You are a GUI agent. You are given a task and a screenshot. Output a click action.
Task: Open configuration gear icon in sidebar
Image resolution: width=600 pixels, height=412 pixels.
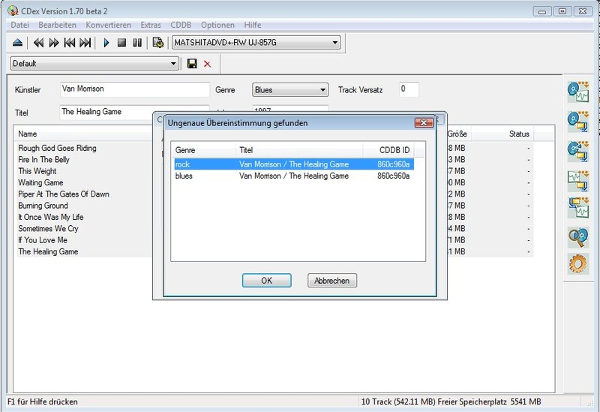[x=578, y=264]
